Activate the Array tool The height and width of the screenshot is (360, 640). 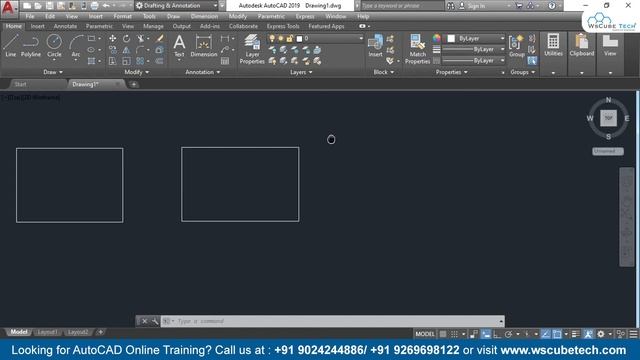pos(140,61)
